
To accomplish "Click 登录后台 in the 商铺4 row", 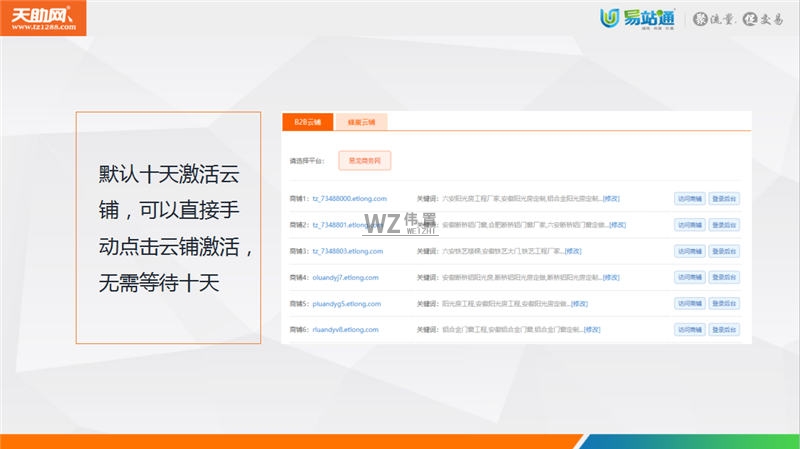I will (724, 277).
